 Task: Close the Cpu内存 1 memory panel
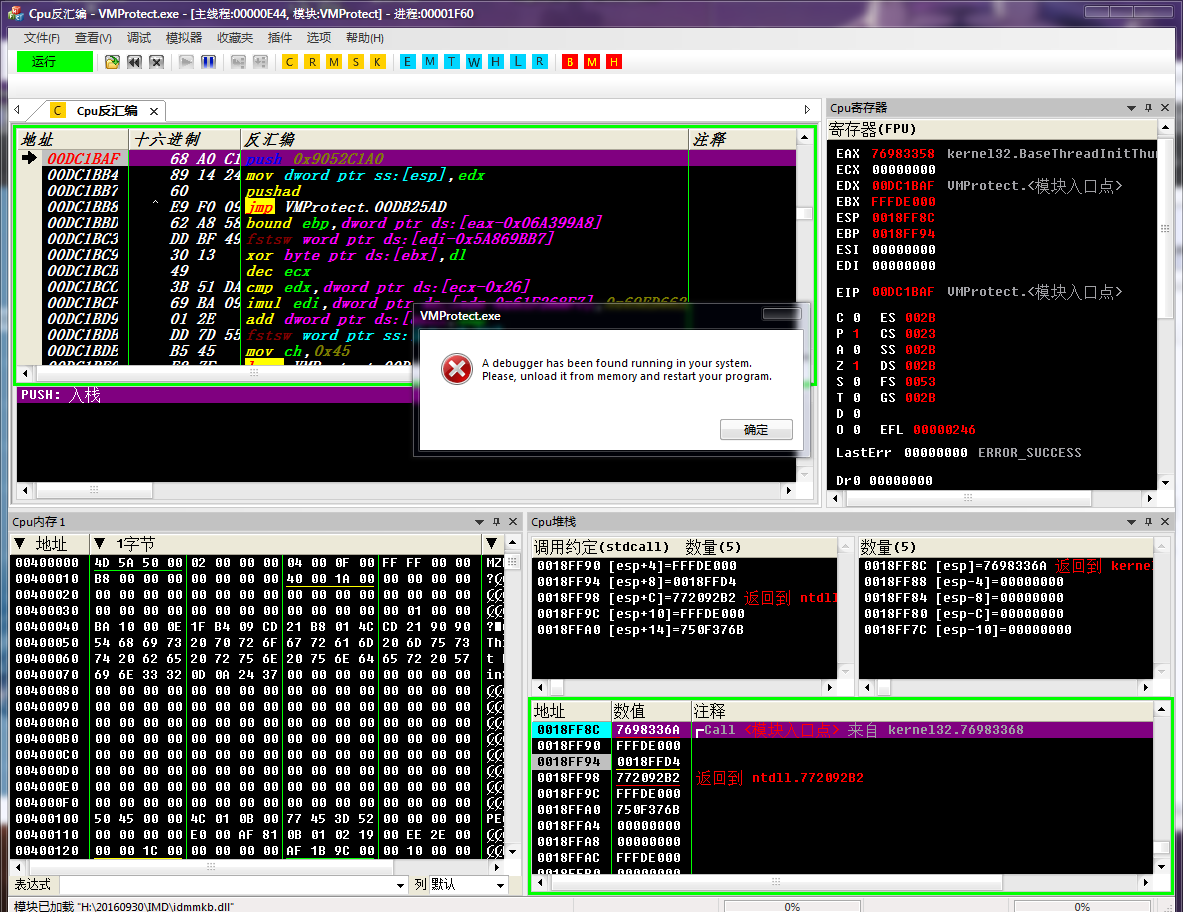coord(513,521)
